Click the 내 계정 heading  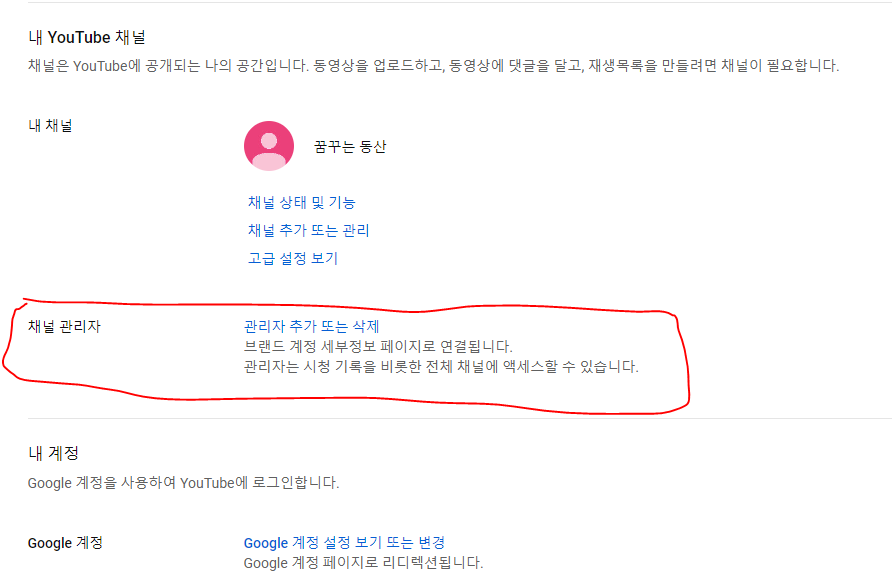pyautogui.click(x=53, y=453)
